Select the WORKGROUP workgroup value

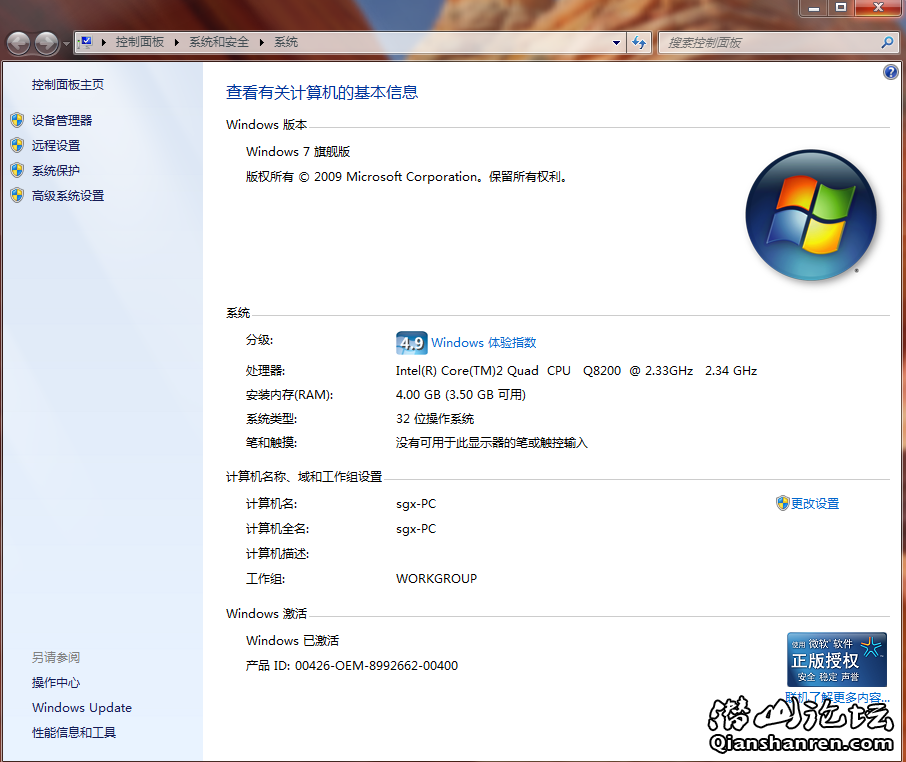436,579
